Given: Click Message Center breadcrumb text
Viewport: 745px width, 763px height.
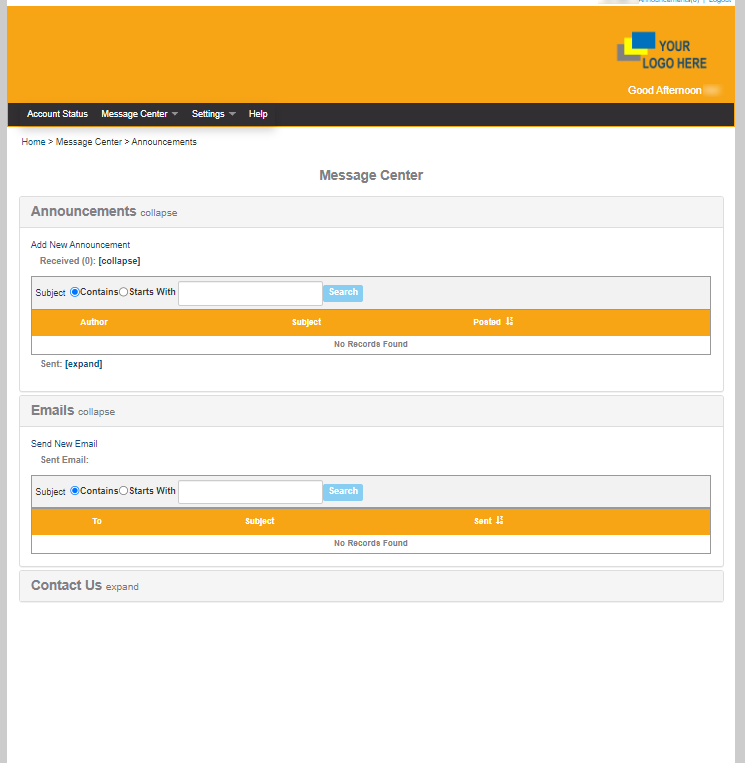Looking at the screenshot, I should [x=89, y=142].
